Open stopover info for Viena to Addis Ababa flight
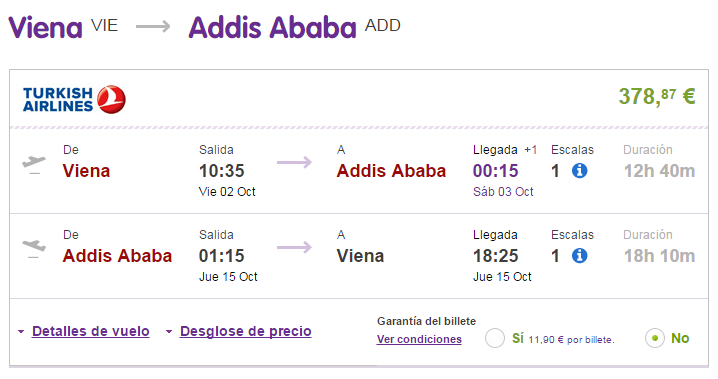 tap(579, 171)
